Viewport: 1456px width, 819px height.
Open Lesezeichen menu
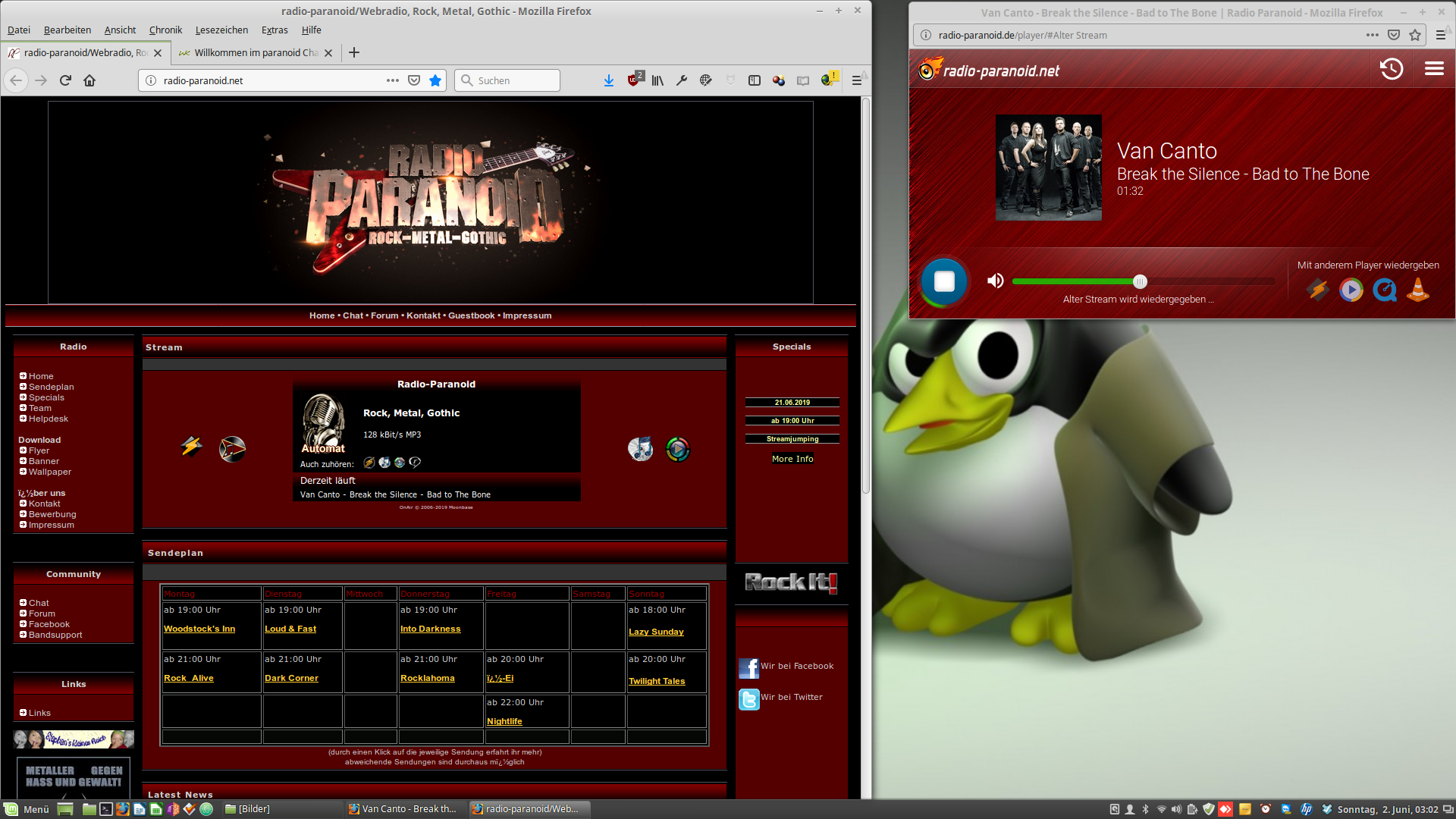click(221, 30)
